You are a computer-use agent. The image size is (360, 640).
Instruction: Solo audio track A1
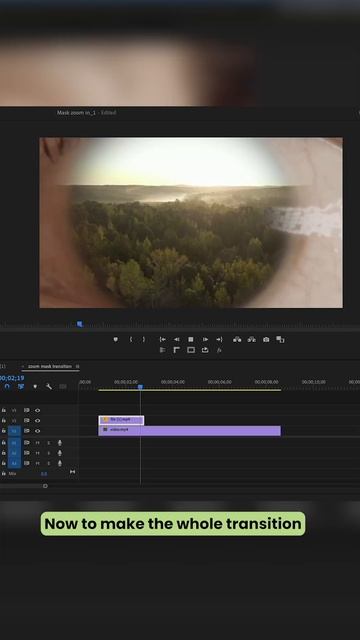(x=49, y=443)
